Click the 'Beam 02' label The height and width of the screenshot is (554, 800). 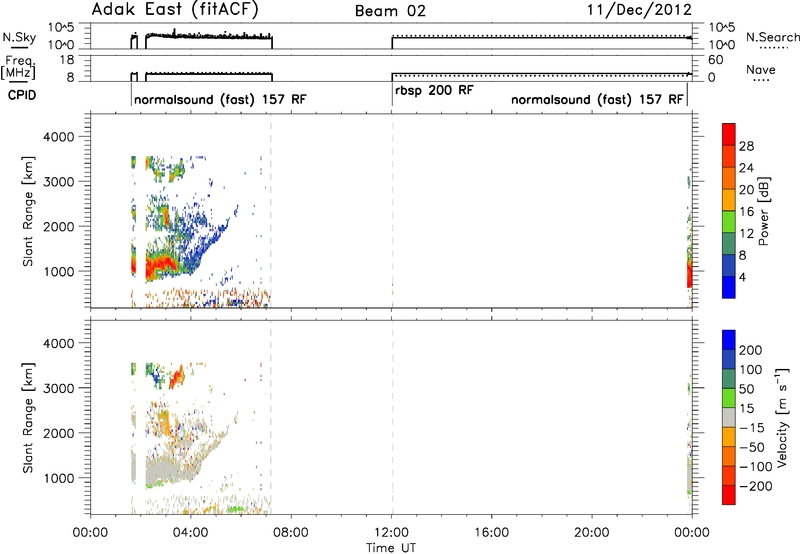coord(390,11)
